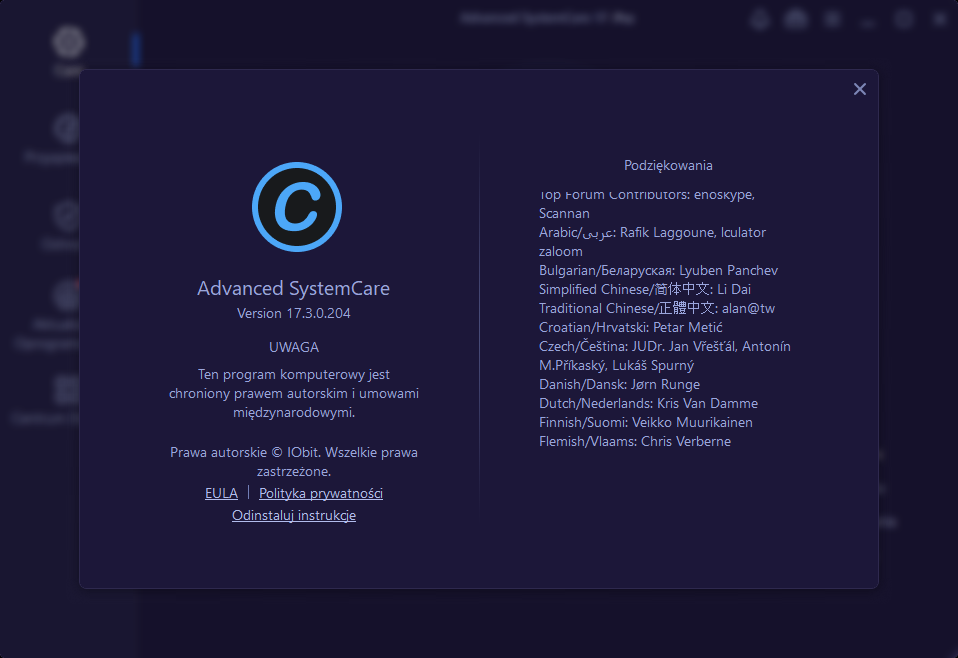Select the Bulgarian Lyuben Panchev line
Viewport: 958px width, 658px height.
click(659, 270)
